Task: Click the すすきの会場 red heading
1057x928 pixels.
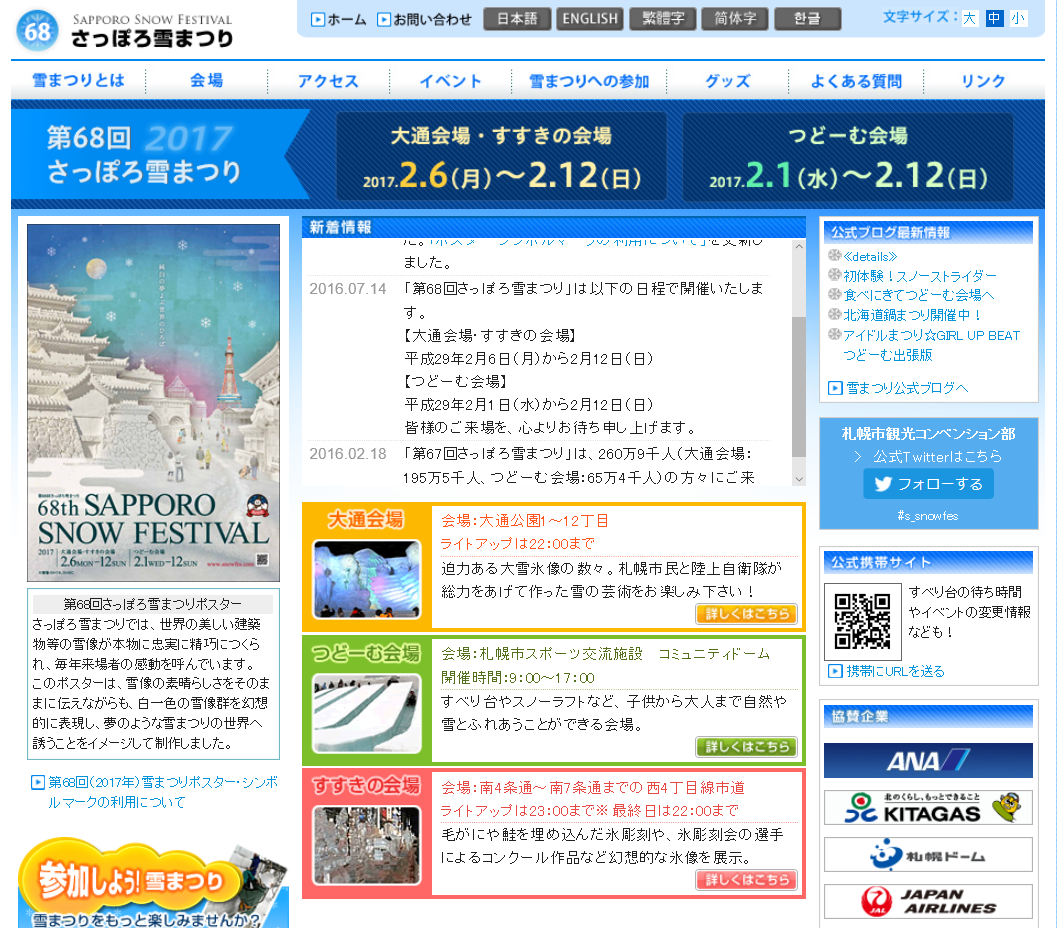Action: pos(365,785)
